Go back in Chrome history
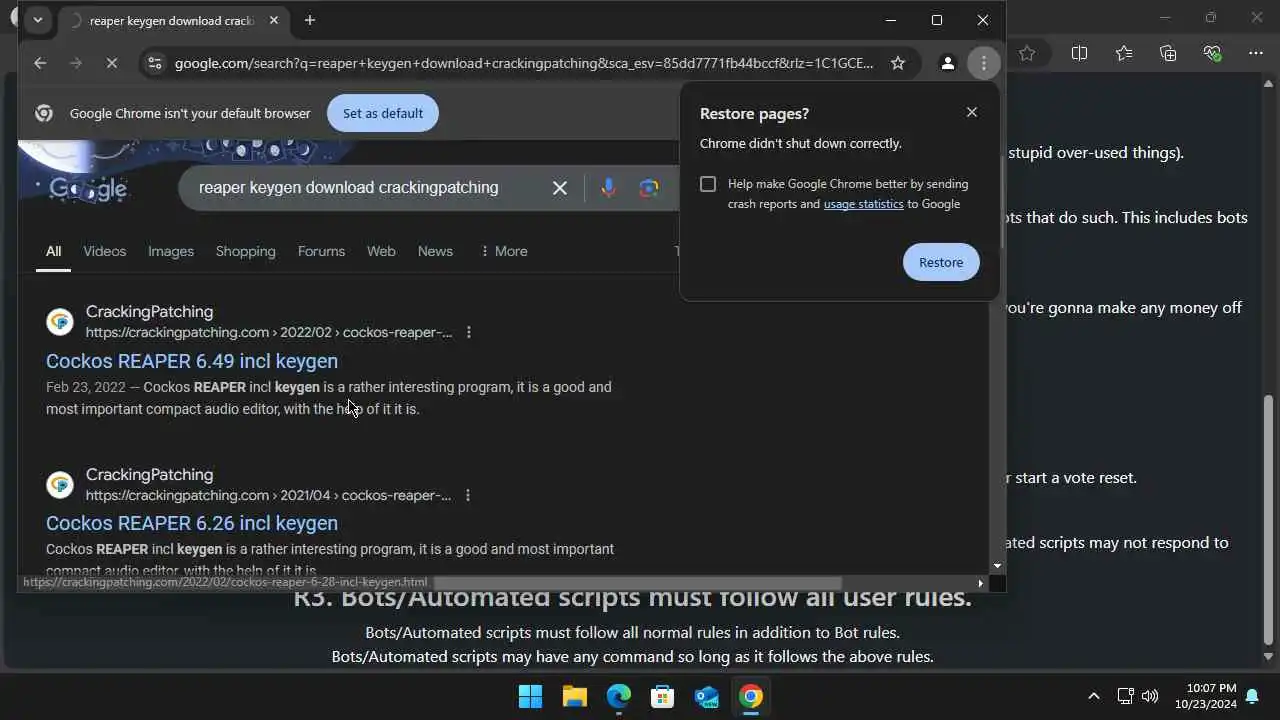1280x720 pixels. [40, 63]
